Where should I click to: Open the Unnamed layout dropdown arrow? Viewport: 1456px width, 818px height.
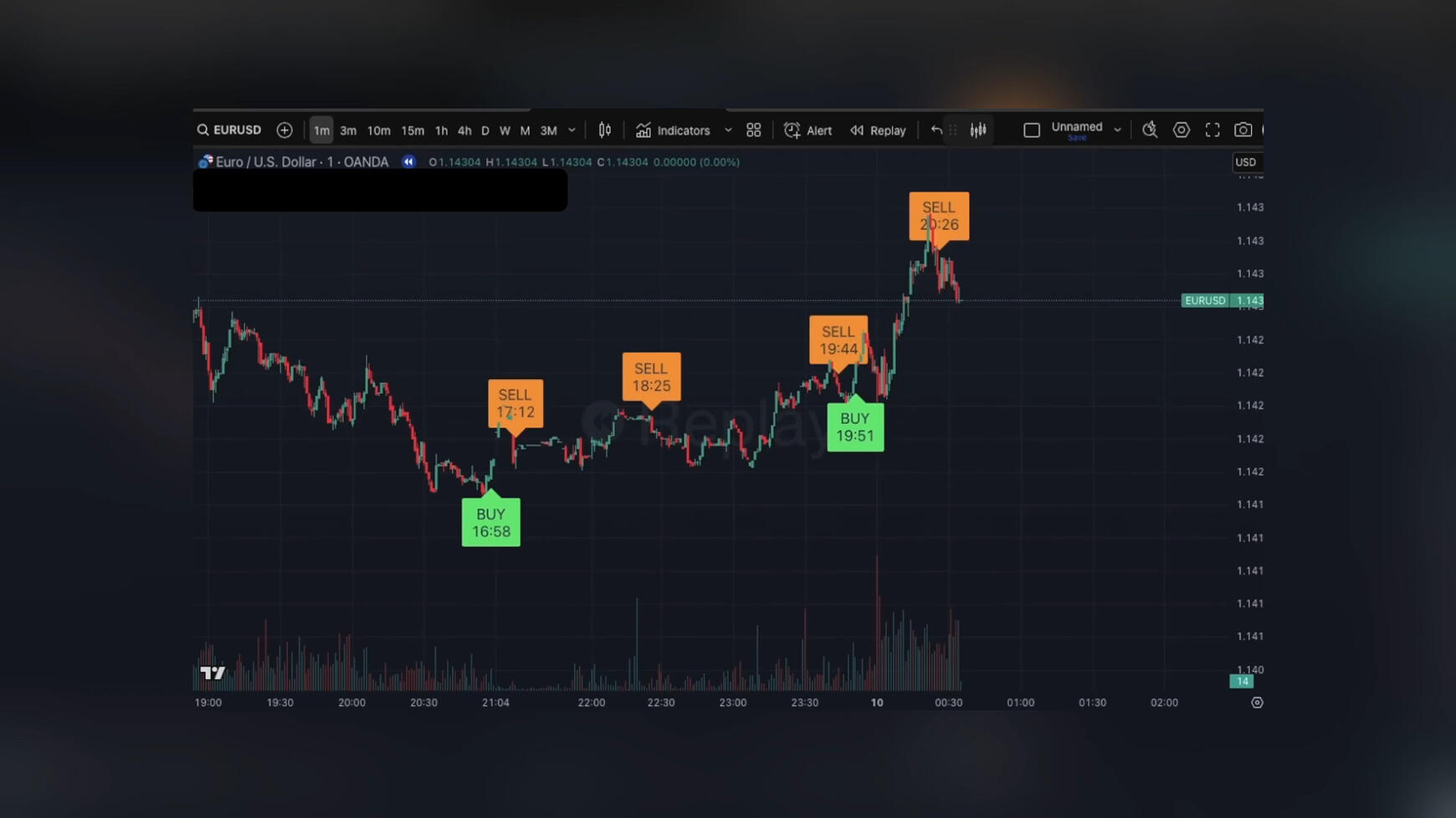point(1117,130)
